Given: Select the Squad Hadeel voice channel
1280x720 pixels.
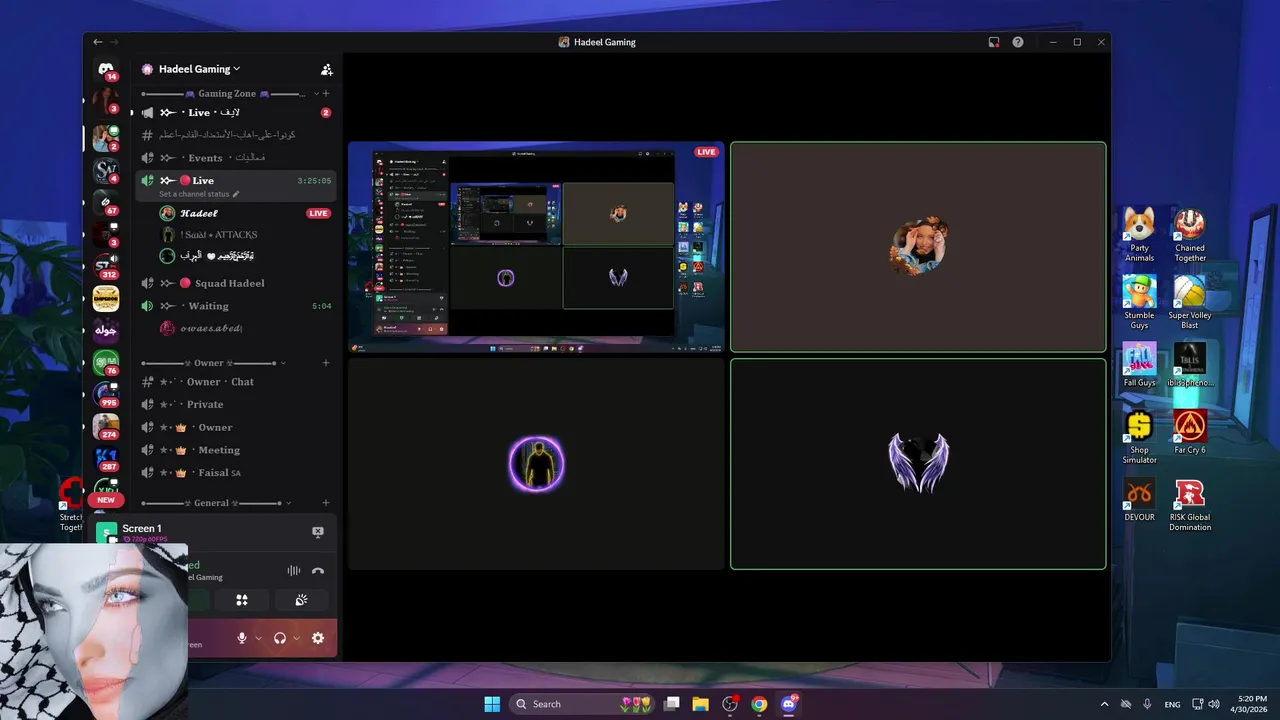Looking at the screenshot, I should point(235,283).
